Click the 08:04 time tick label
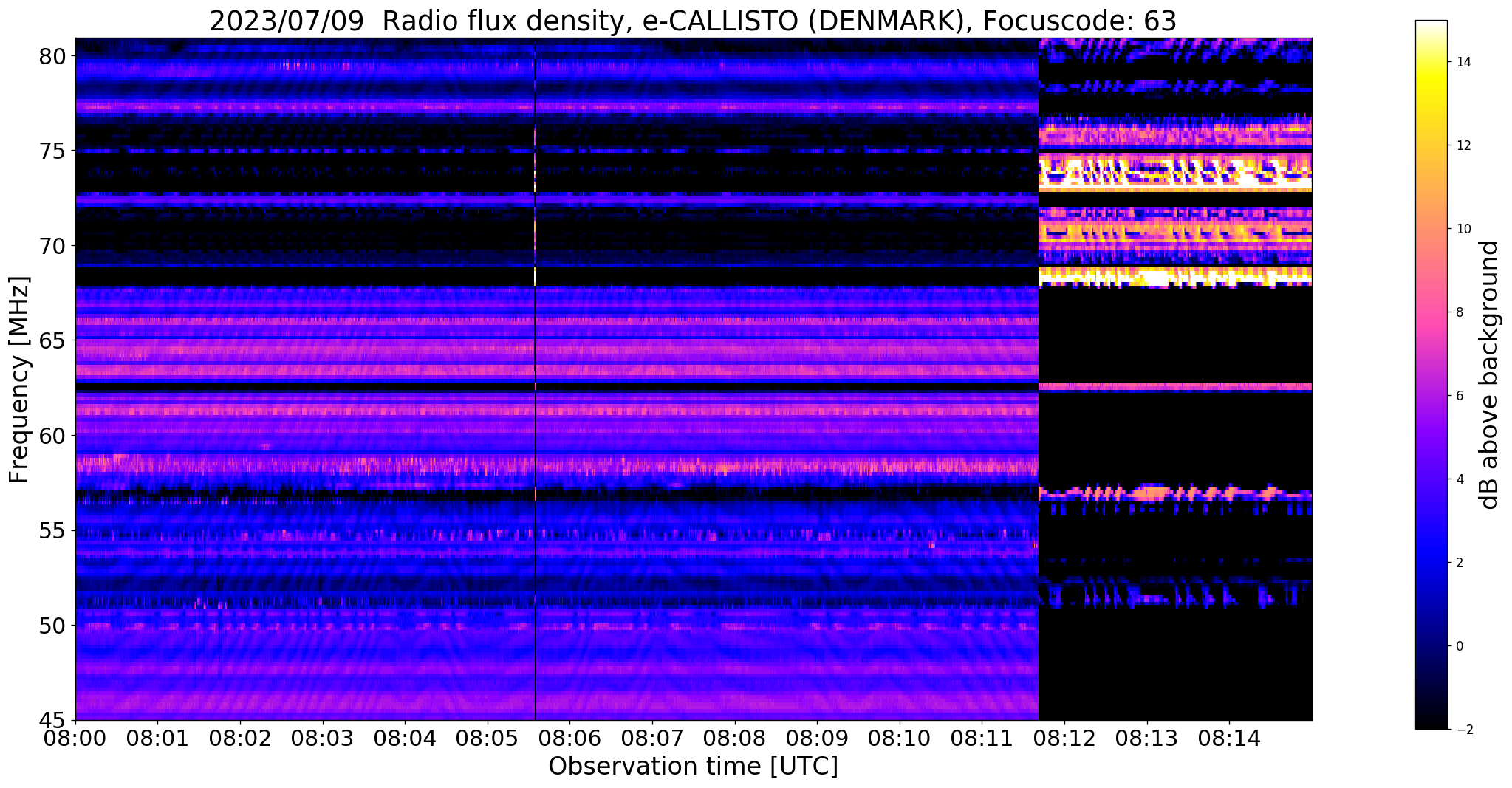Image resolution: width=1512 pixels, height=788 pixels. tap(405, 739)
